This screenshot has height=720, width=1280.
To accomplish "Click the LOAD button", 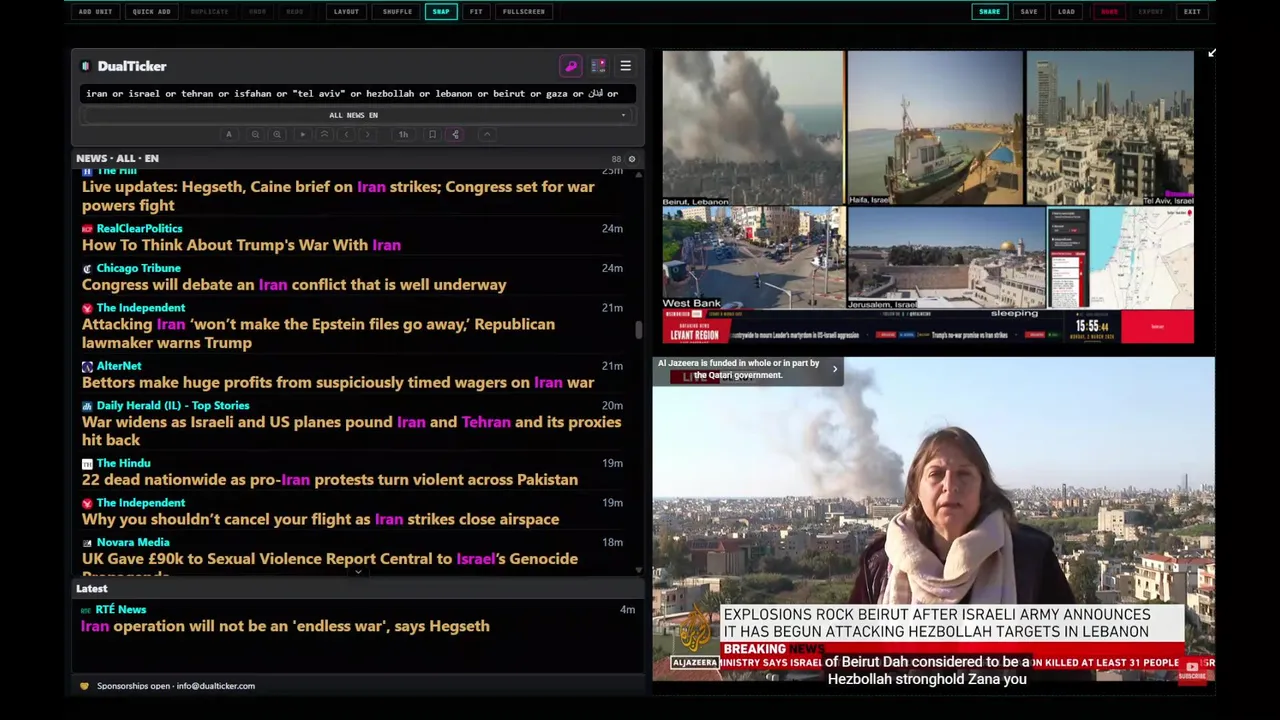I will 1067,12.
